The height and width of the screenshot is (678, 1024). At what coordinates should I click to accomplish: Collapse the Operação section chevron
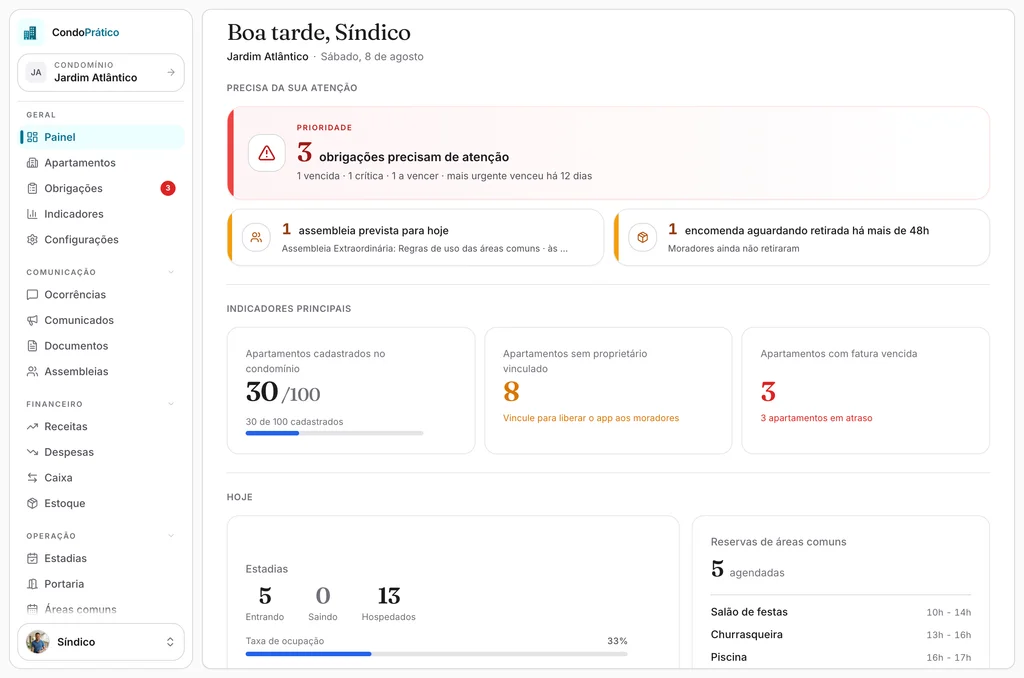pos(171,536)
